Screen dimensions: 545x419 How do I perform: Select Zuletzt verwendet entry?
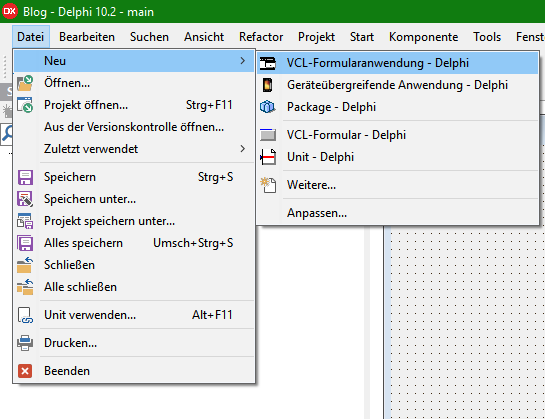pos(134,149)
